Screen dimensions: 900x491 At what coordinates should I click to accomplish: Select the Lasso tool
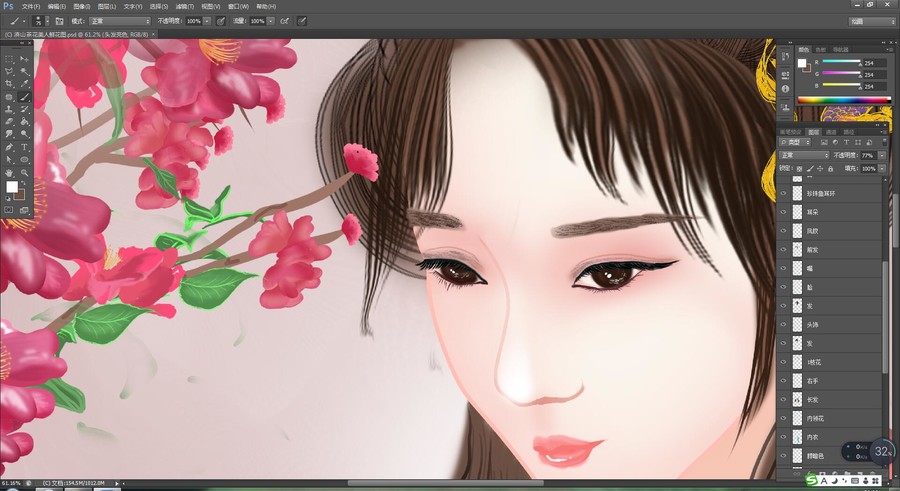pyautogui.click(x=9, y=72)
